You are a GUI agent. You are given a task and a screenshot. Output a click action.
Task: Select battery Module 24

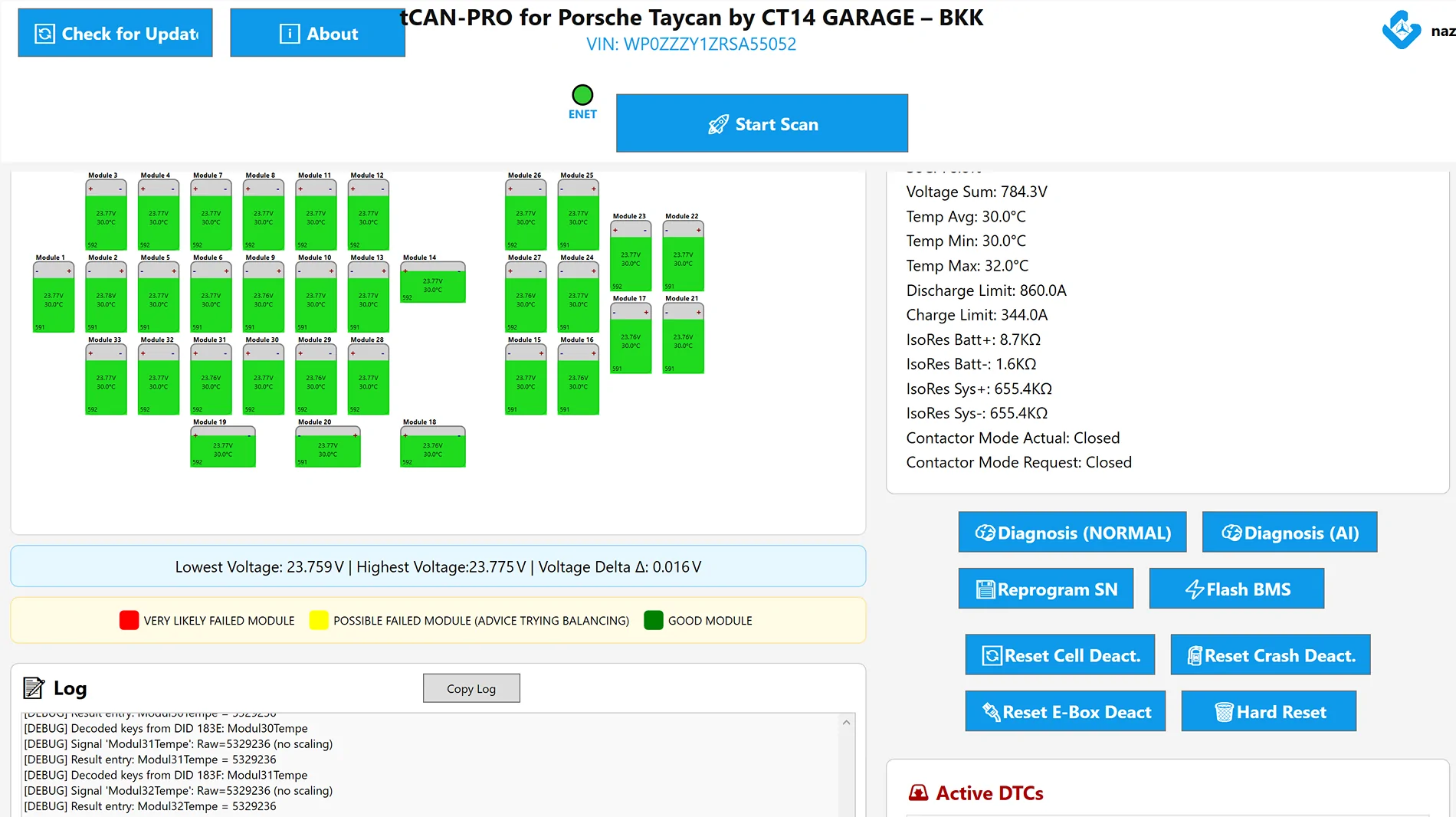[x=579, y=297]
